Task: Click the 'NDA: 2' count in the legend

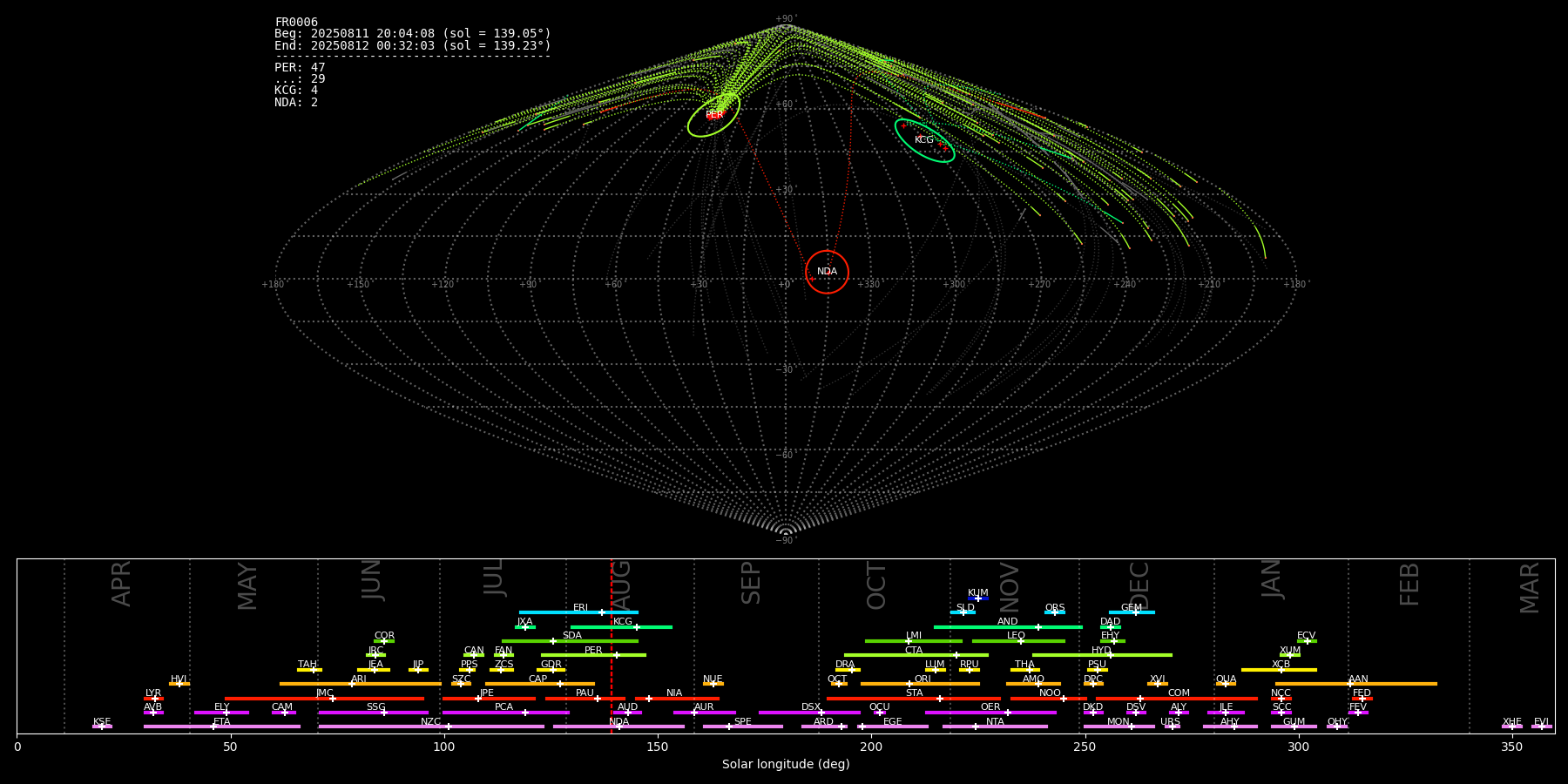Action: pos(296,103)
